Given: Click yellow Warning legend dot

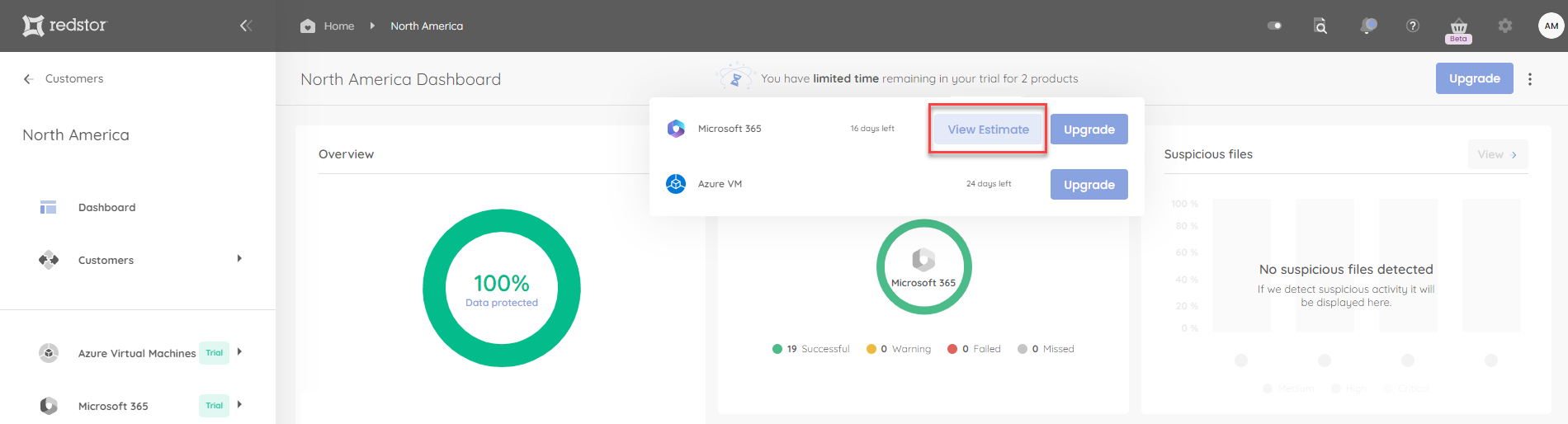Looking at the screenshot, I should (871, 349).
